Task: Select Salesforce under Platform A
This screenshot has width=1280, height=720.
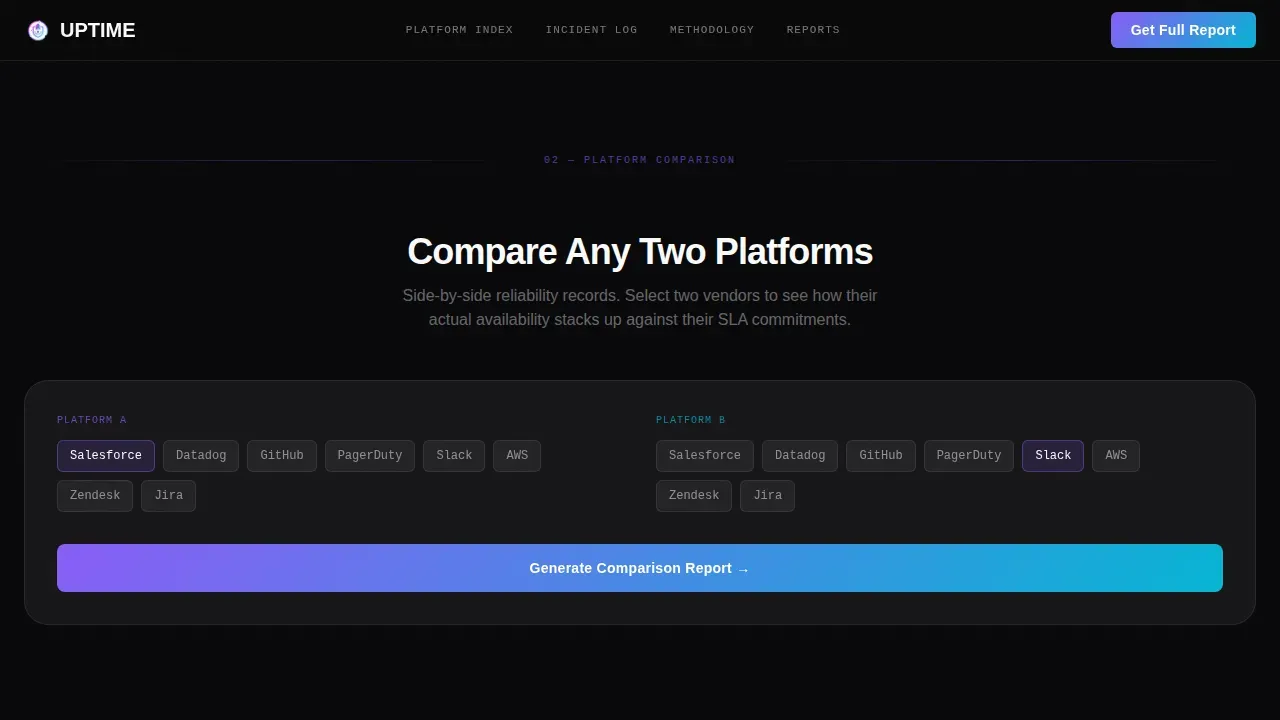Action: point(106,456)
